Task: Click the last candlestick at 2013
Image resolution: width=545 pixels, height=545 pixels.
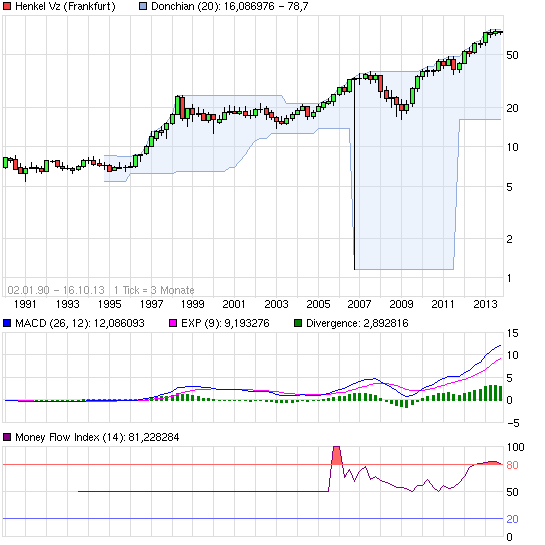Action: 501,32
